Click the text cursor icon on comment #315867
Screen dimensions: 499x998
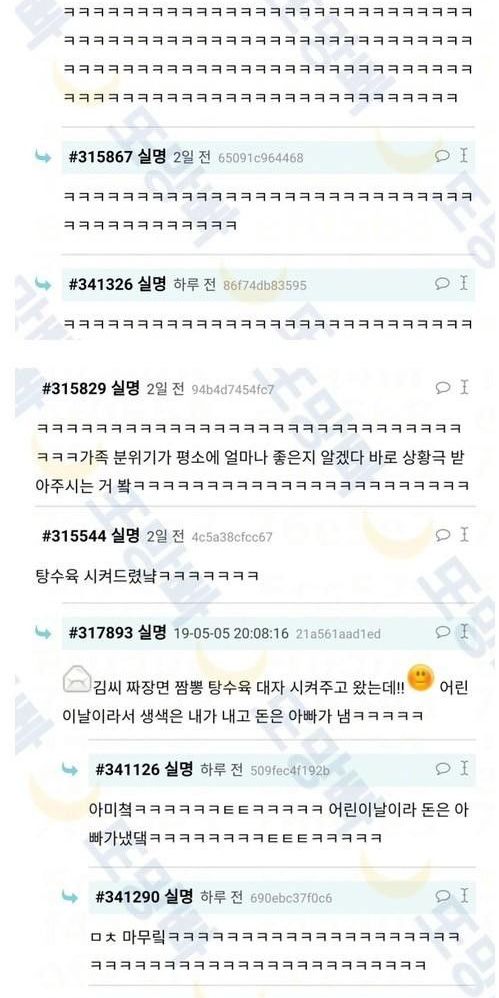464,155
